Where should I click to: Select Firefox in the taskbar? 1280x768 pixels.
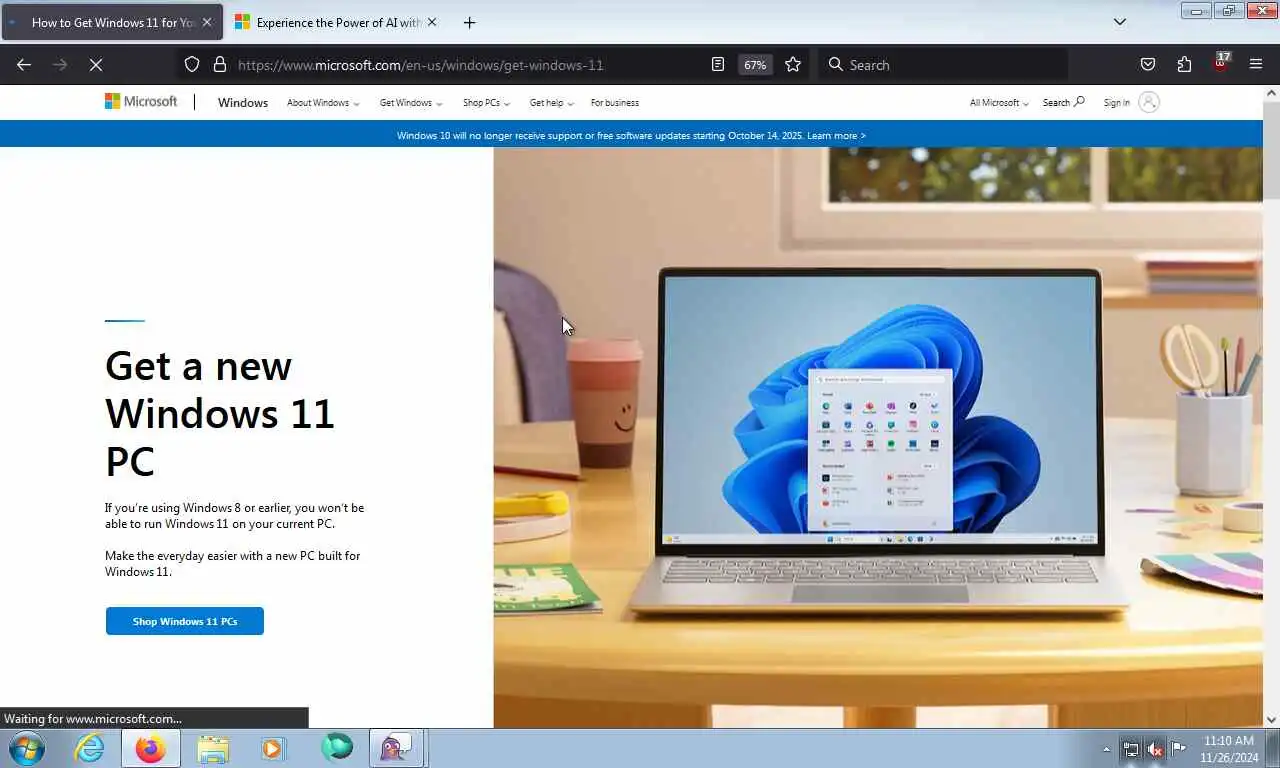(x=151, y=748)
